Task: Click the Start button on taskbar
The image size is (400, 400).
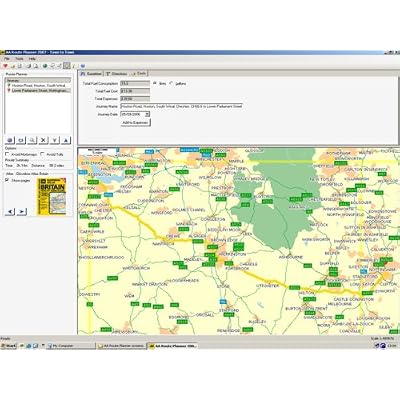Action: pyautogui.click(x=8, y=346)
